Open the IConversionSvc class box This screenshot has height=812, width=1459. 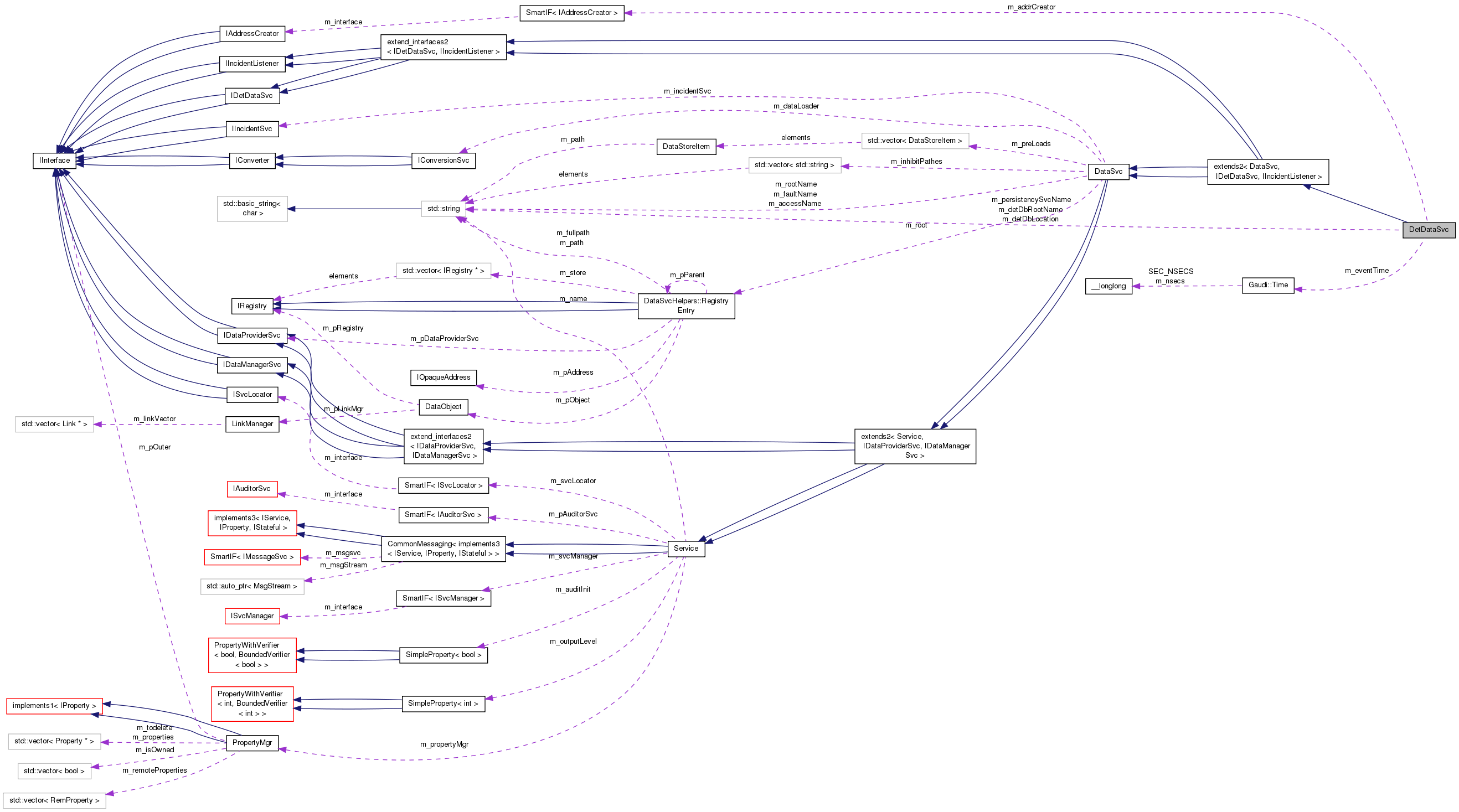click(444, 161)
